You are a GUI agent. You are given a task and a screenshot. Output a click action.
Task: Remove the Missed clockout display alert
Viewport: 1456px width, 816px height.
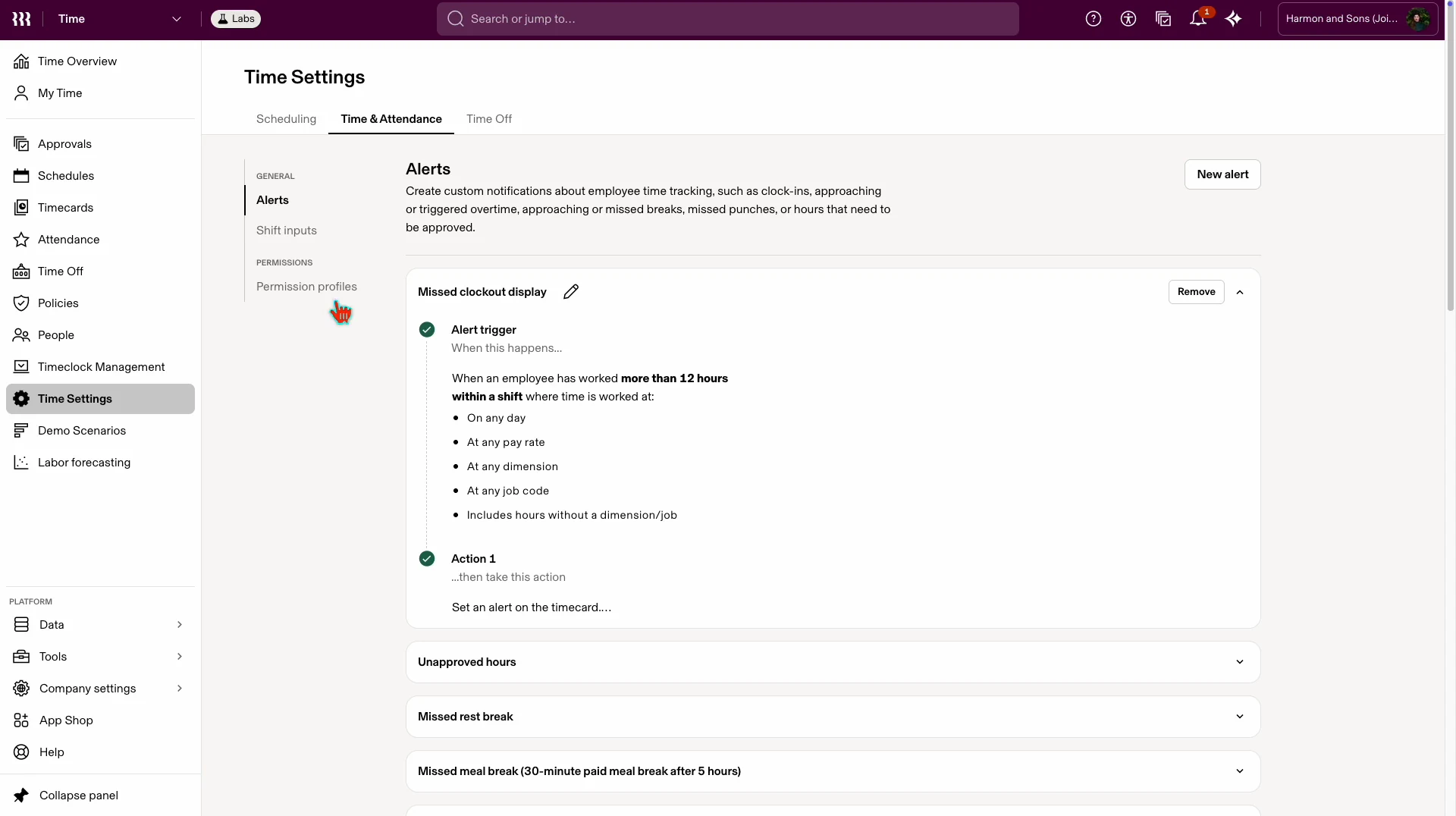click(x=1196, y=292)
